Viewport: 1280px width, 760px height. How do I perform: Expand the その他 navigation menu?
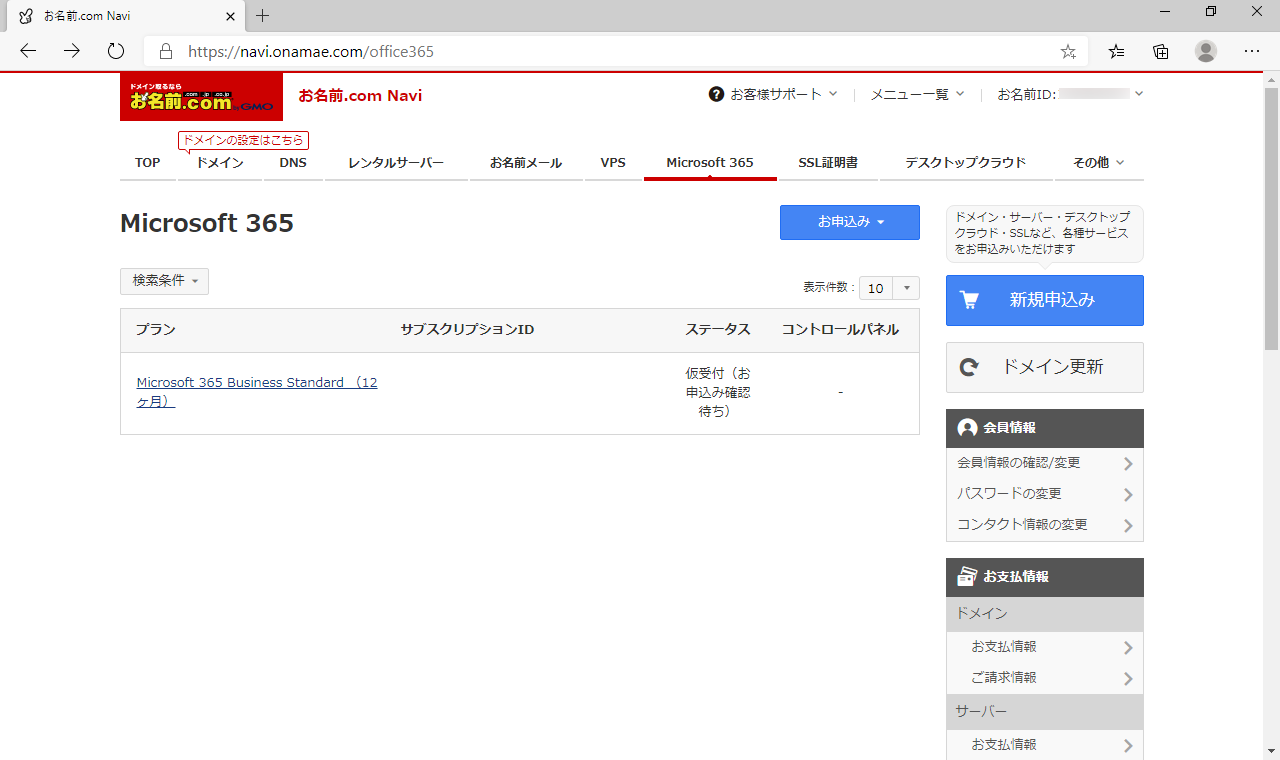pyautogui.click(x=1099, y=162)
